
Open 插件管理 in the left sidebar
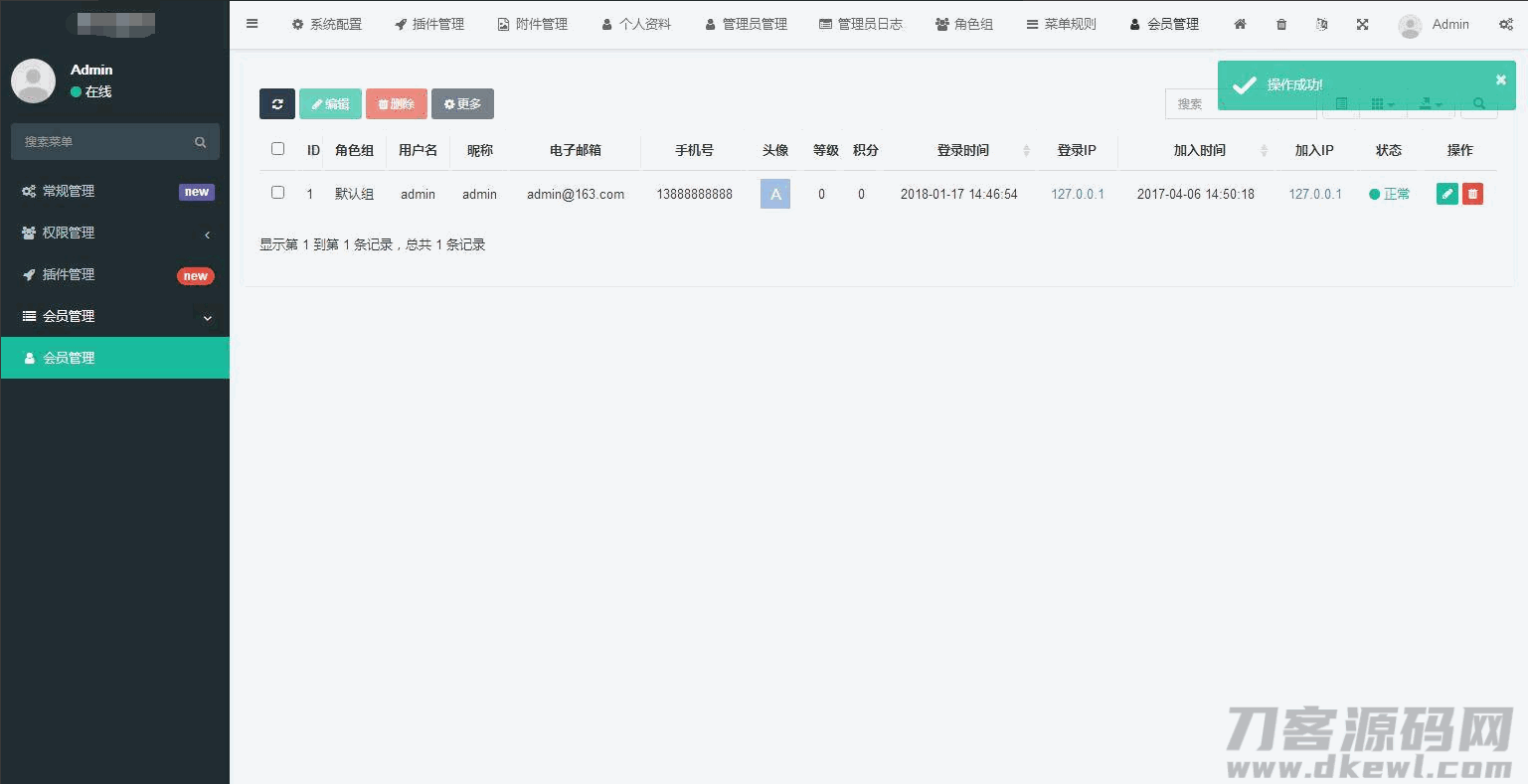point(69,275)
